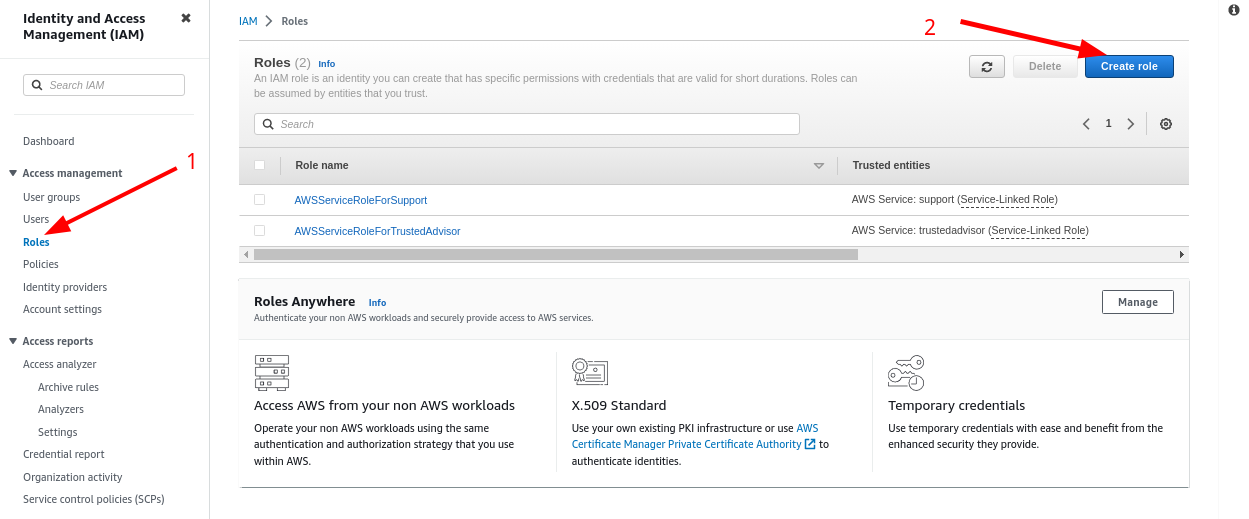Collapse the Access management section
This screenshot has width=1249, height=519.
click(13, 173)
